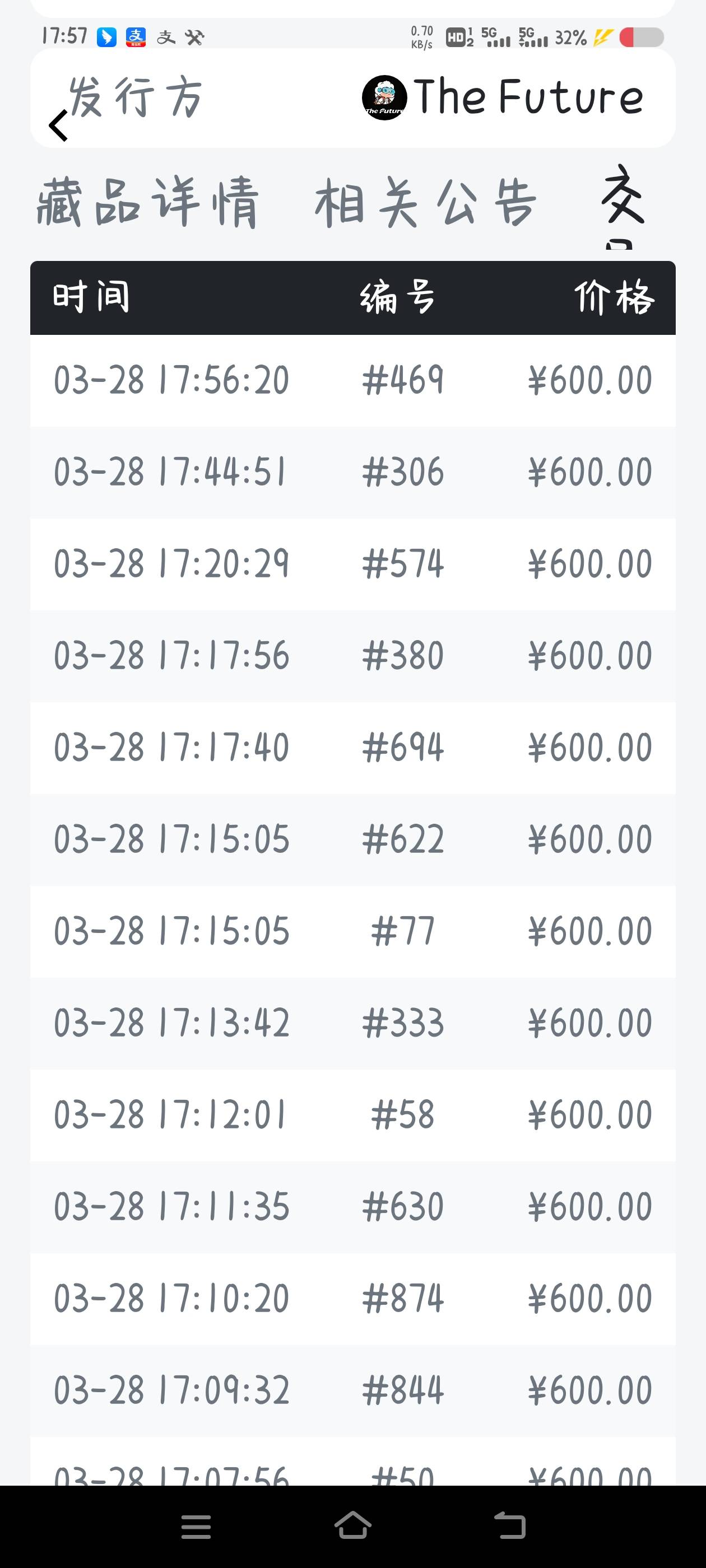Tap the 发行方 label
The height and width of the screenshot is (1568, 706).
tap(135, 97)
